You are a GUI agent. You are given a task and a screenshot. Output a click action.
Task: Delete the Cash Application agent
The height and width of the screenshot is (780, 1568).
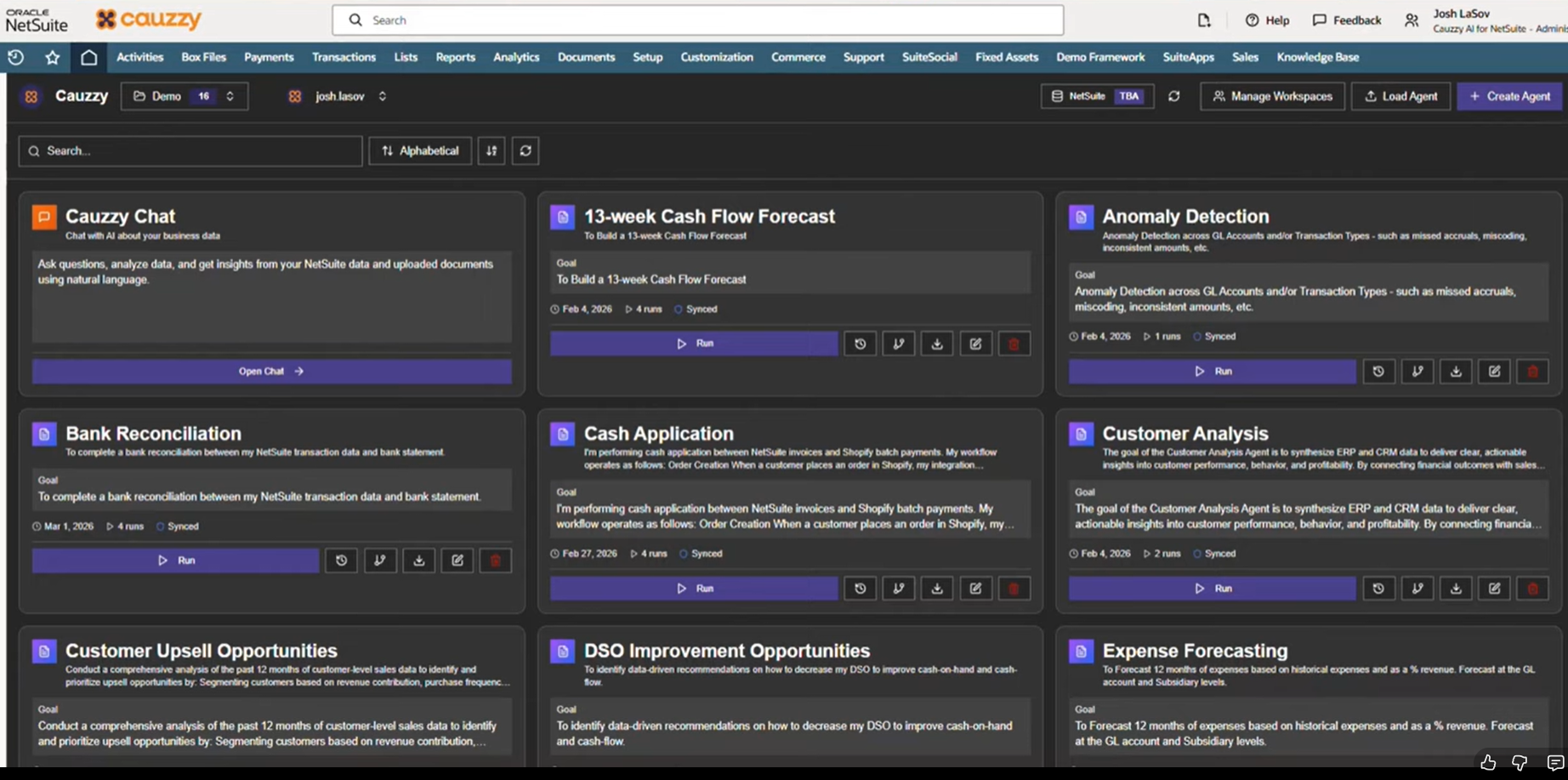tap(1014, 589)
